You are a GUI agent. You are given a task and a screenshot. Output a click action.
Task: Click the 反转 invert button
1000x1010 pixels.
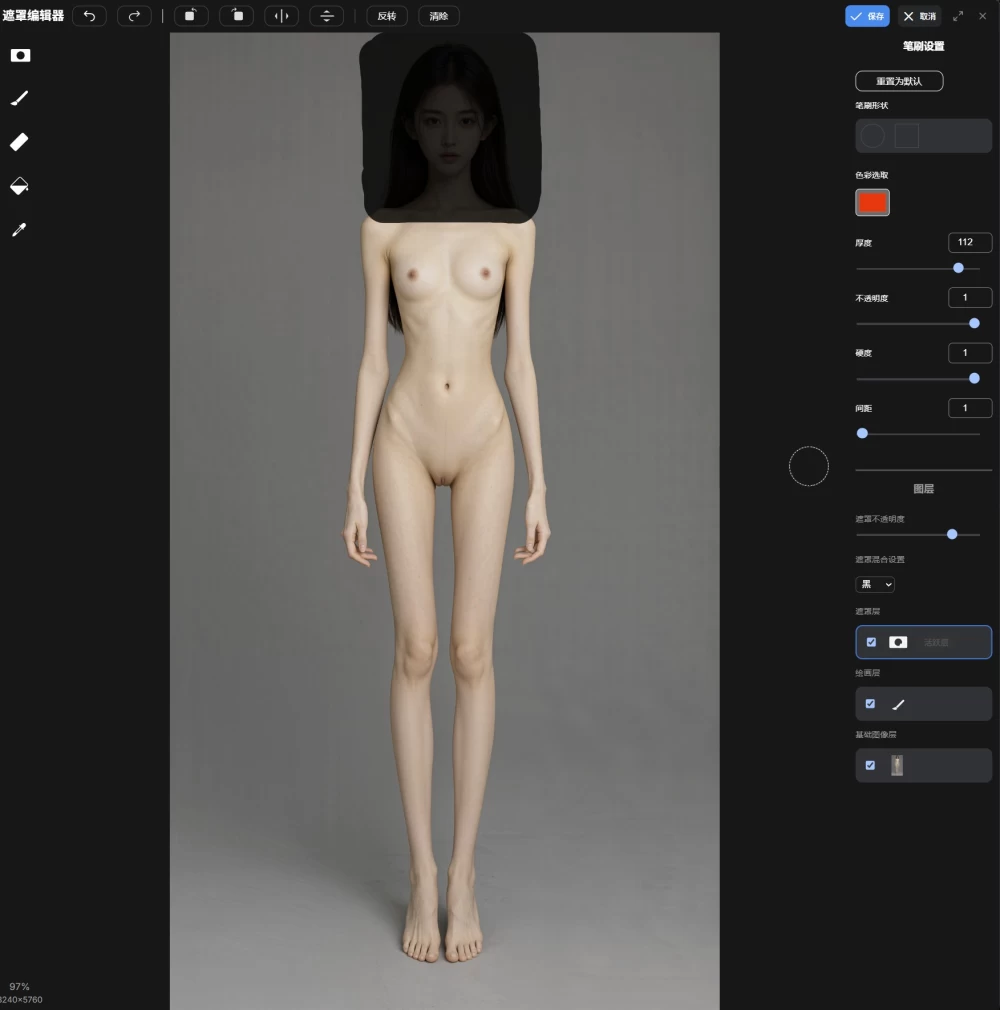tap(387, 16)
